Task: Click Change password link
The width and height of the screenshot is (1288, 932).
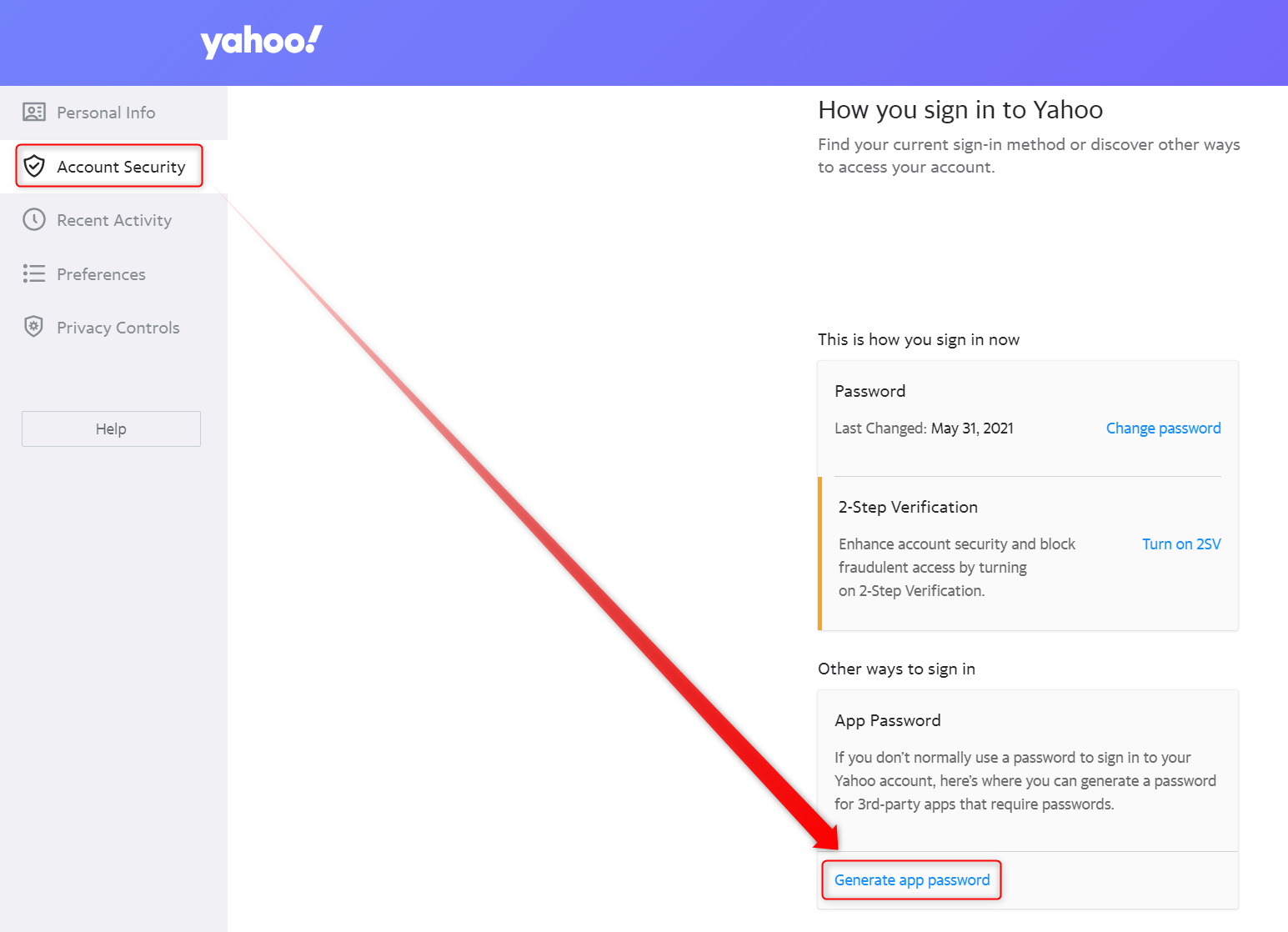Action: pyautogui.click(x=1163, y=428)
